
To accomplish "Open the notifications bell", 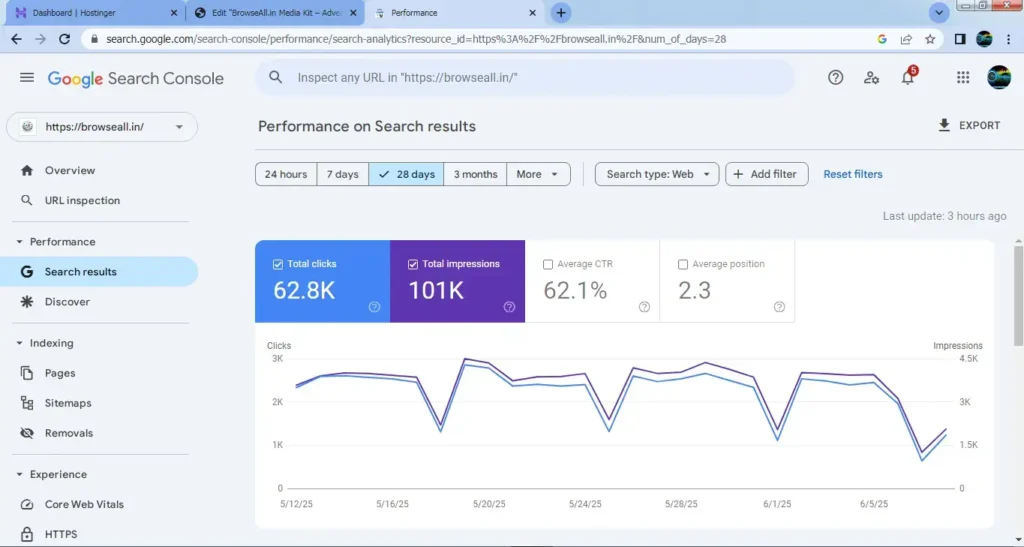I will 908,78.
